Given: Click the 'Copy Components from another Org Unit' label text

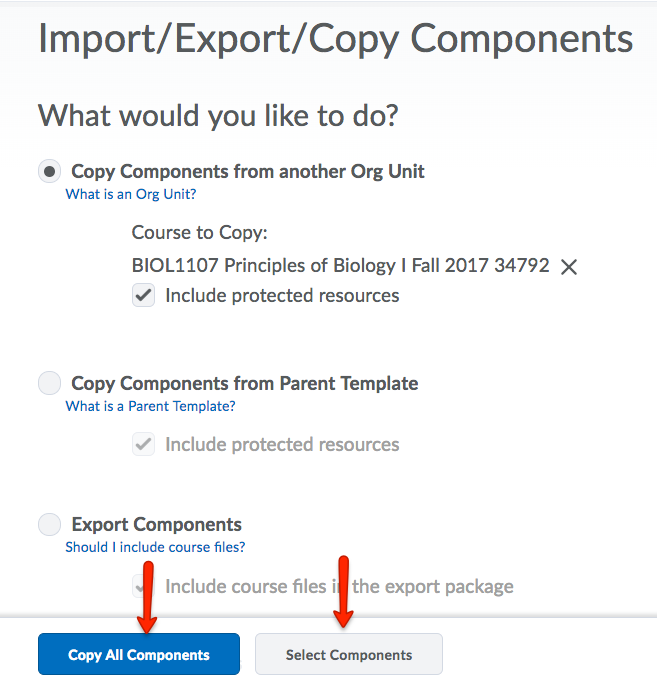Looking at the screenshot, I should (x=248, y=171).
